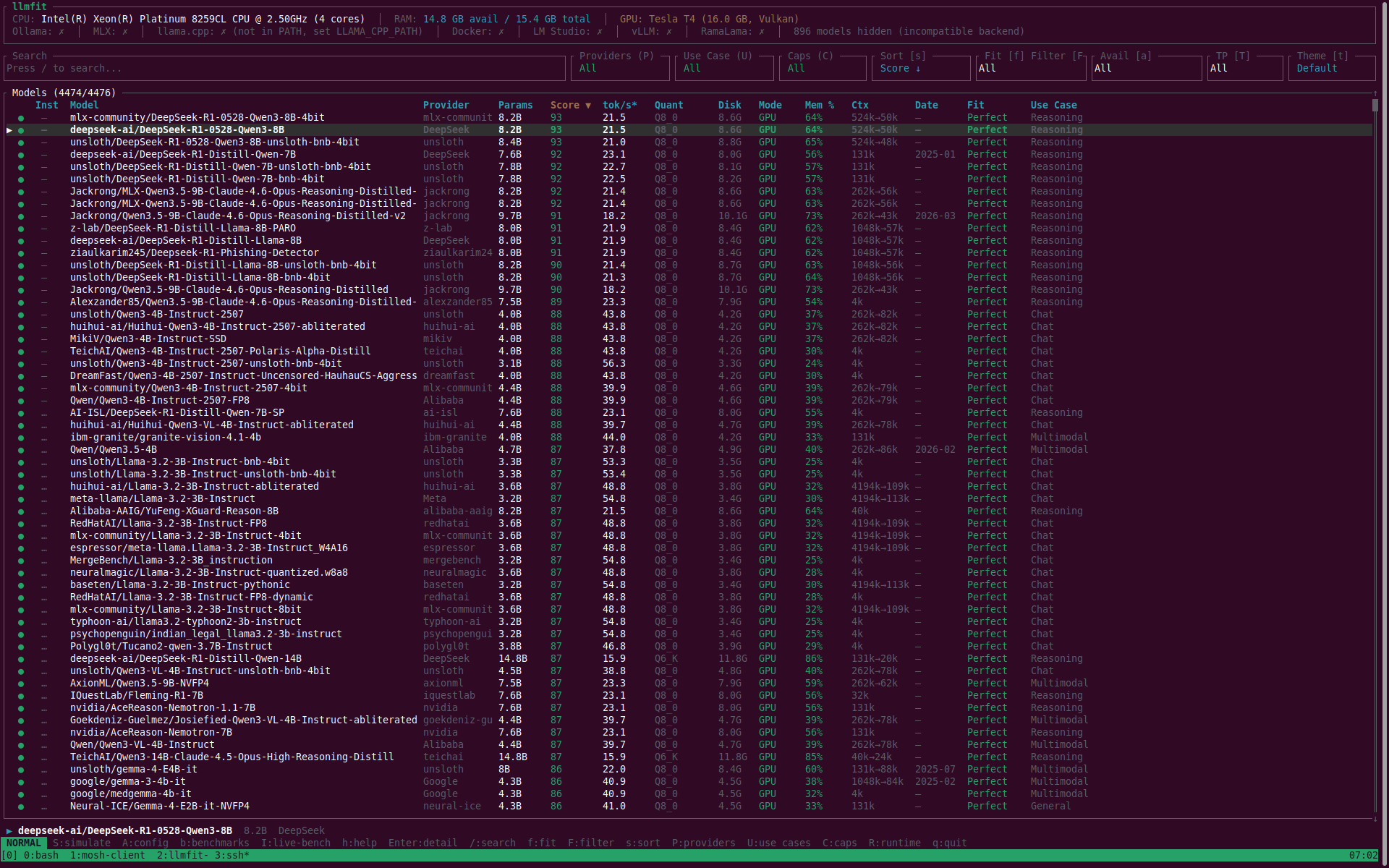Click status dot of ziaulkarim245/Deepseek-R1-Phishing-Detector

pyautogui.click(x=21, y=253)
